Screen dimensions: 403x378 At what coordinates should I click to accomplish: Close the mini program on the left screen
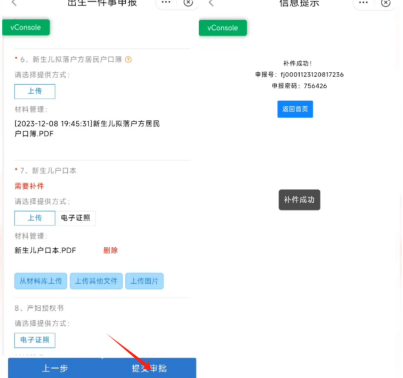pyautogui.click(x=188, y=3)
